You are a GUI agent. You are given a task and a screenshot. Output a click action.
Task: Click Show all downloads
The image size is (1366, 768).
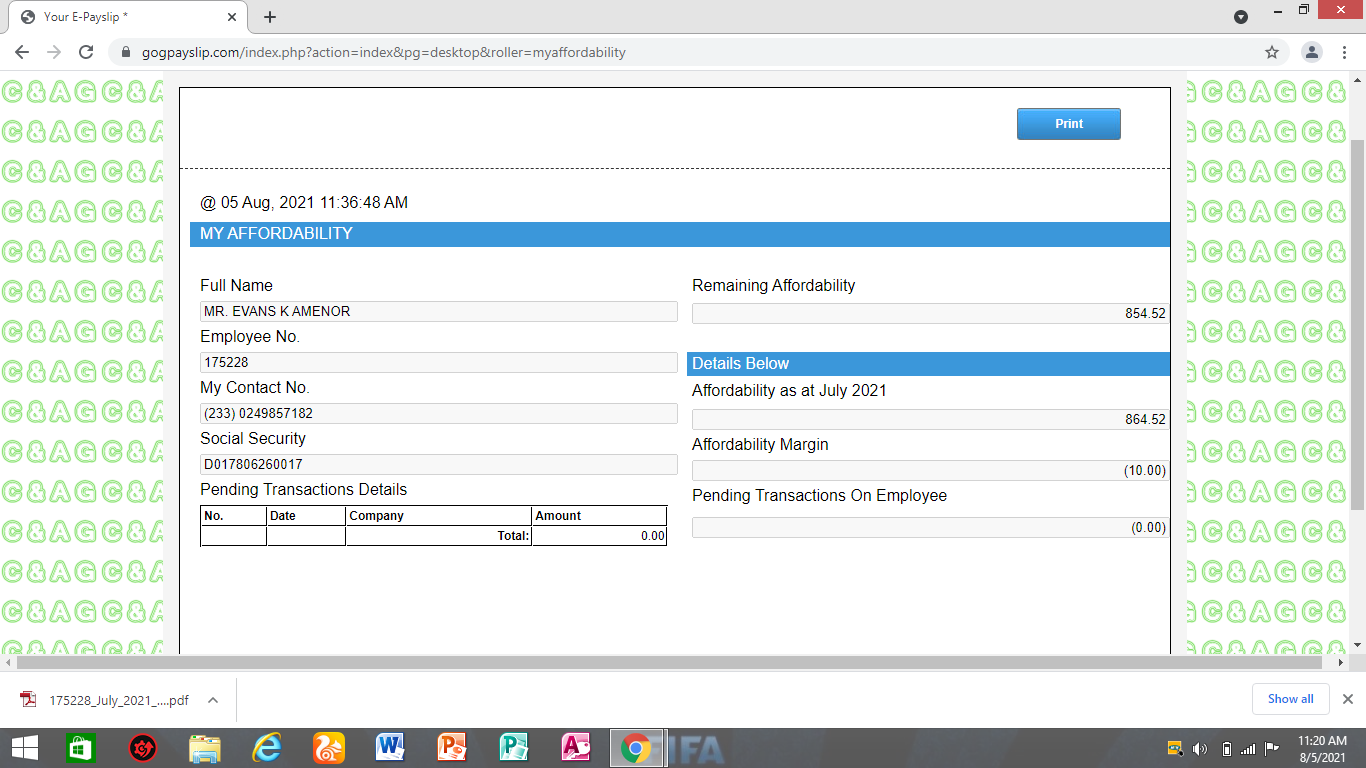tap(1290, 699)
